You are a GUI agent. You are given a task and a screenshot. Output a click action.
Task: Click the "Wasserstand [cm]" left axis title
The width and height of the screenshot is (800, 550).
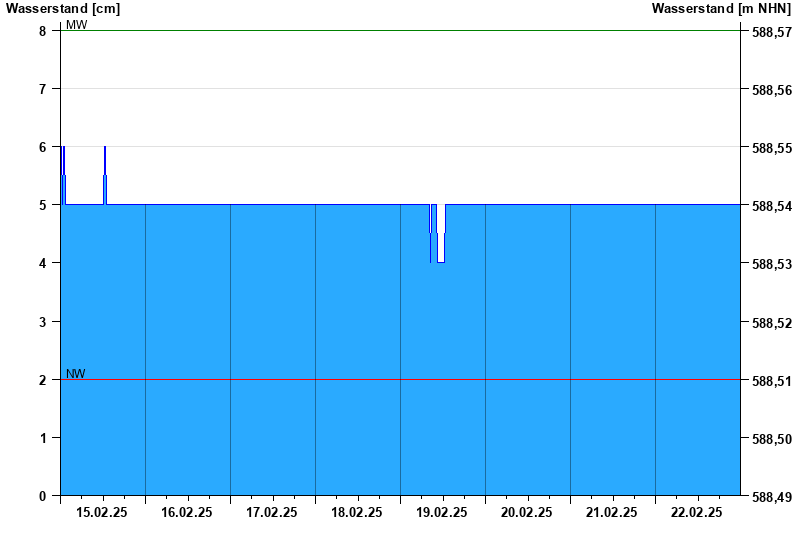coord(63,9)
